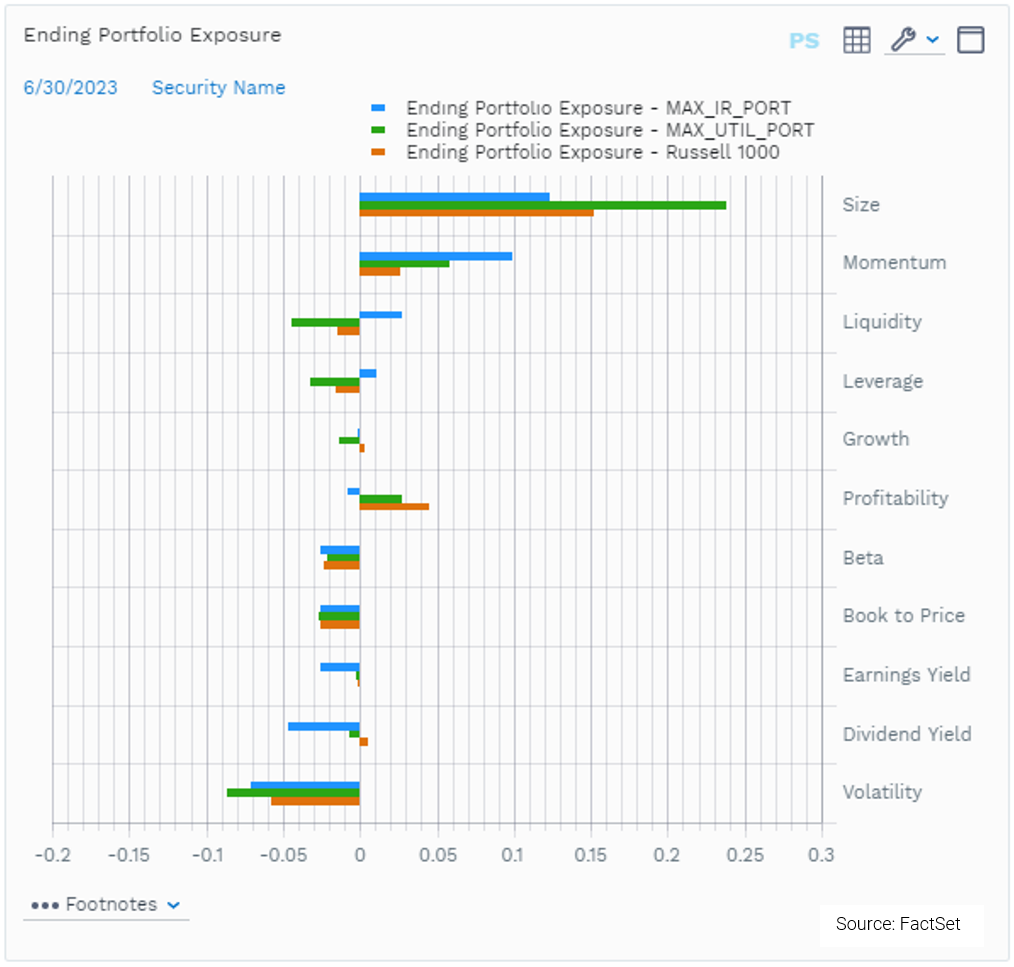
Task: Click the PS icon in the header
Action: [x=804, y=40]
